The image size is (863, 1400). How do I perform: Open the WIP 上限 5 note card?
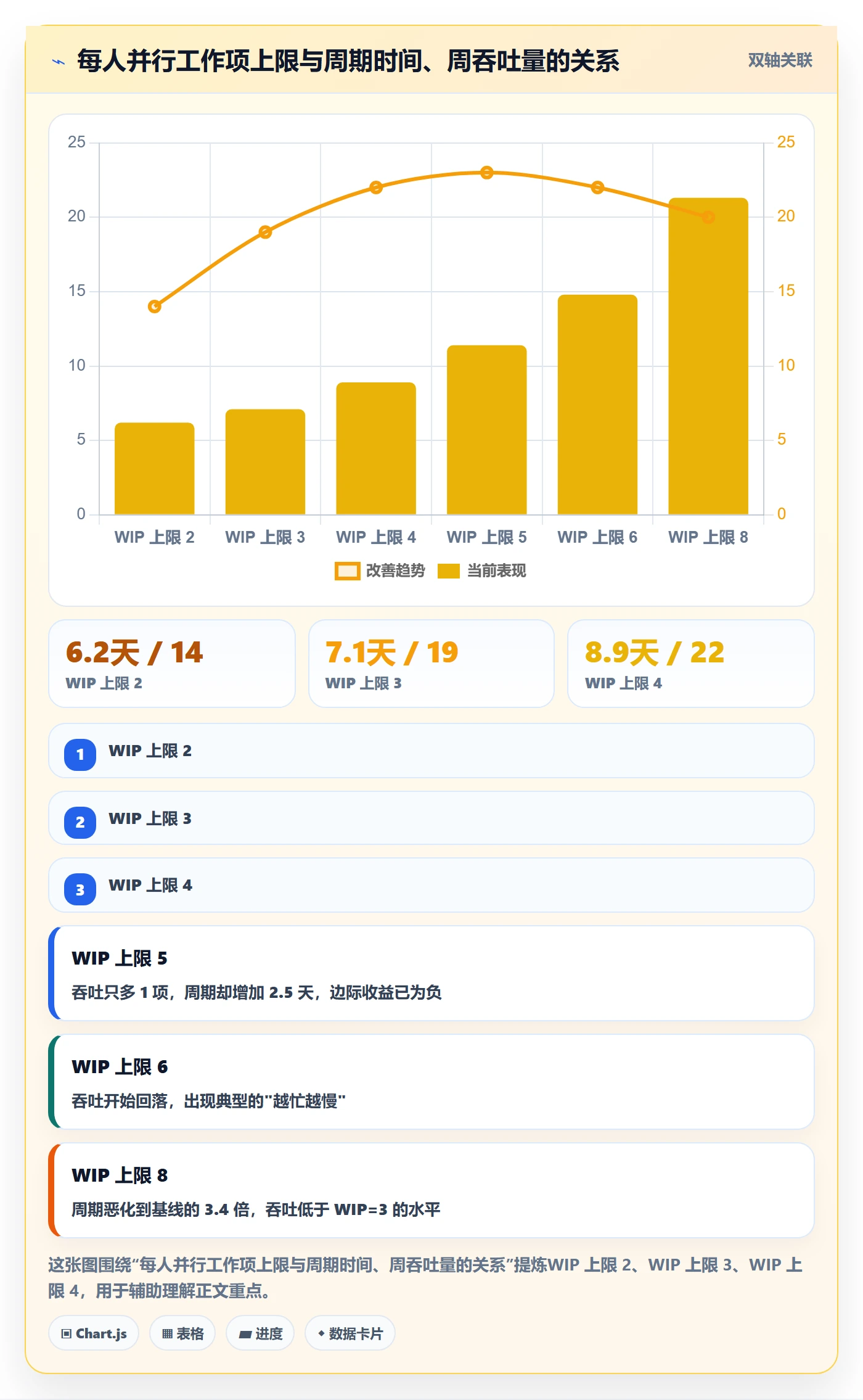click(x=431, y=973)
